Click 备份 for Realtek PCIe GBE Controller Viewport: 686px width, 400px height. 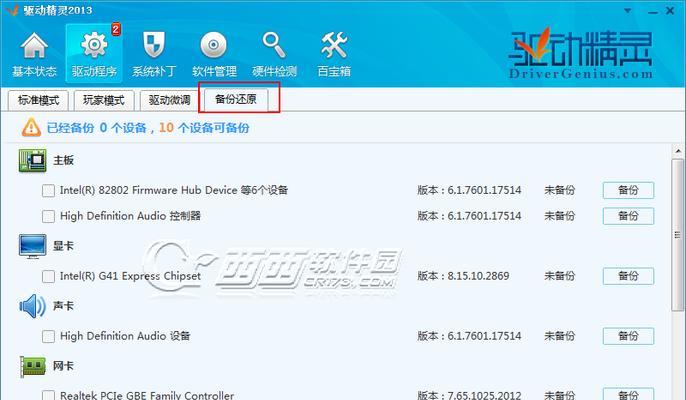coord(628,394)
